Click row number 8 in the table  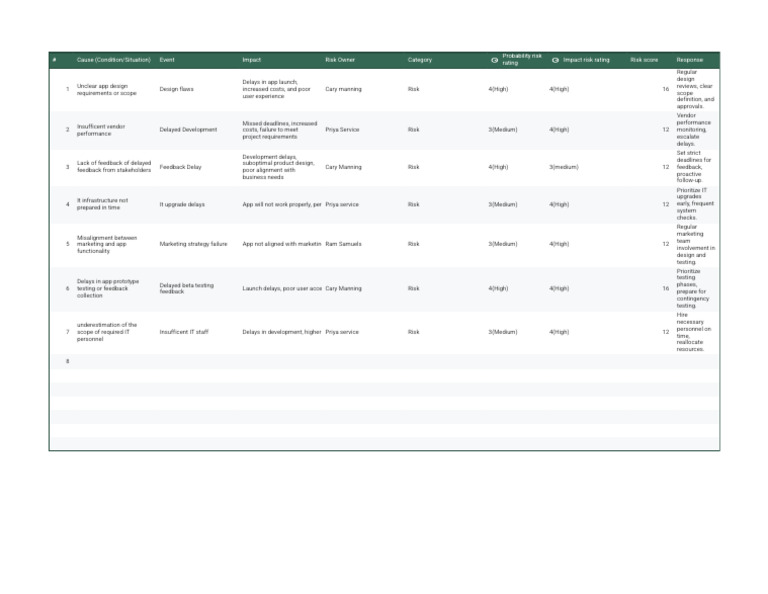pos(68,361)
